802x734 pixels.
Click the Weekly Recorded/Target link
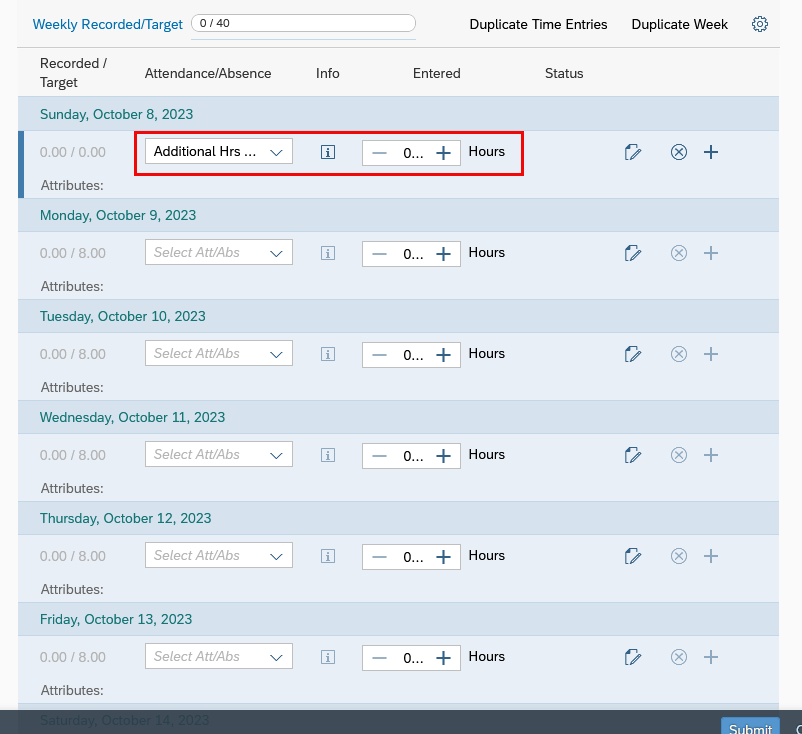coord(107,24)
